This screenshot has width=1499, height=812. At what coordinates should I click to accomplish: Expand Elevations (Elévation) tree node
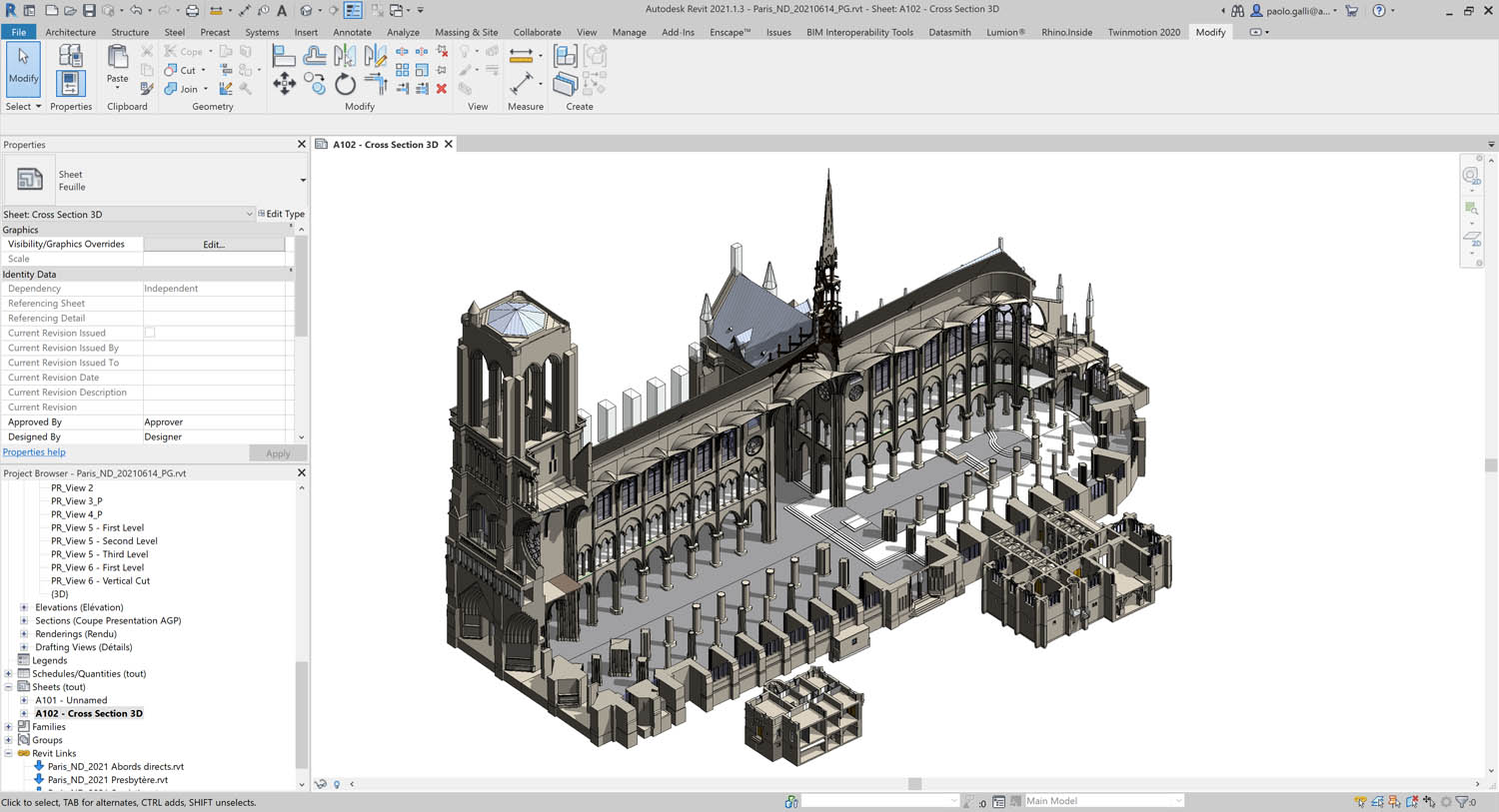point(24,607)
